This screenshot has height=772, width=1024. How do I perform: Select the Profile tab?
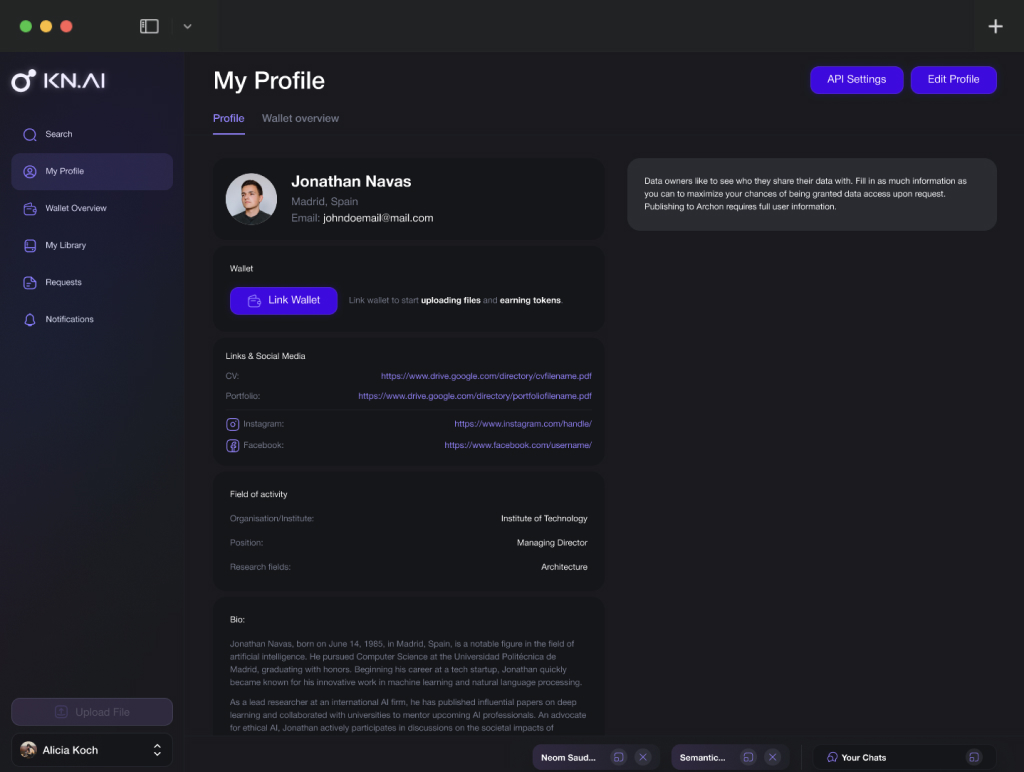(x=228, y=118)
